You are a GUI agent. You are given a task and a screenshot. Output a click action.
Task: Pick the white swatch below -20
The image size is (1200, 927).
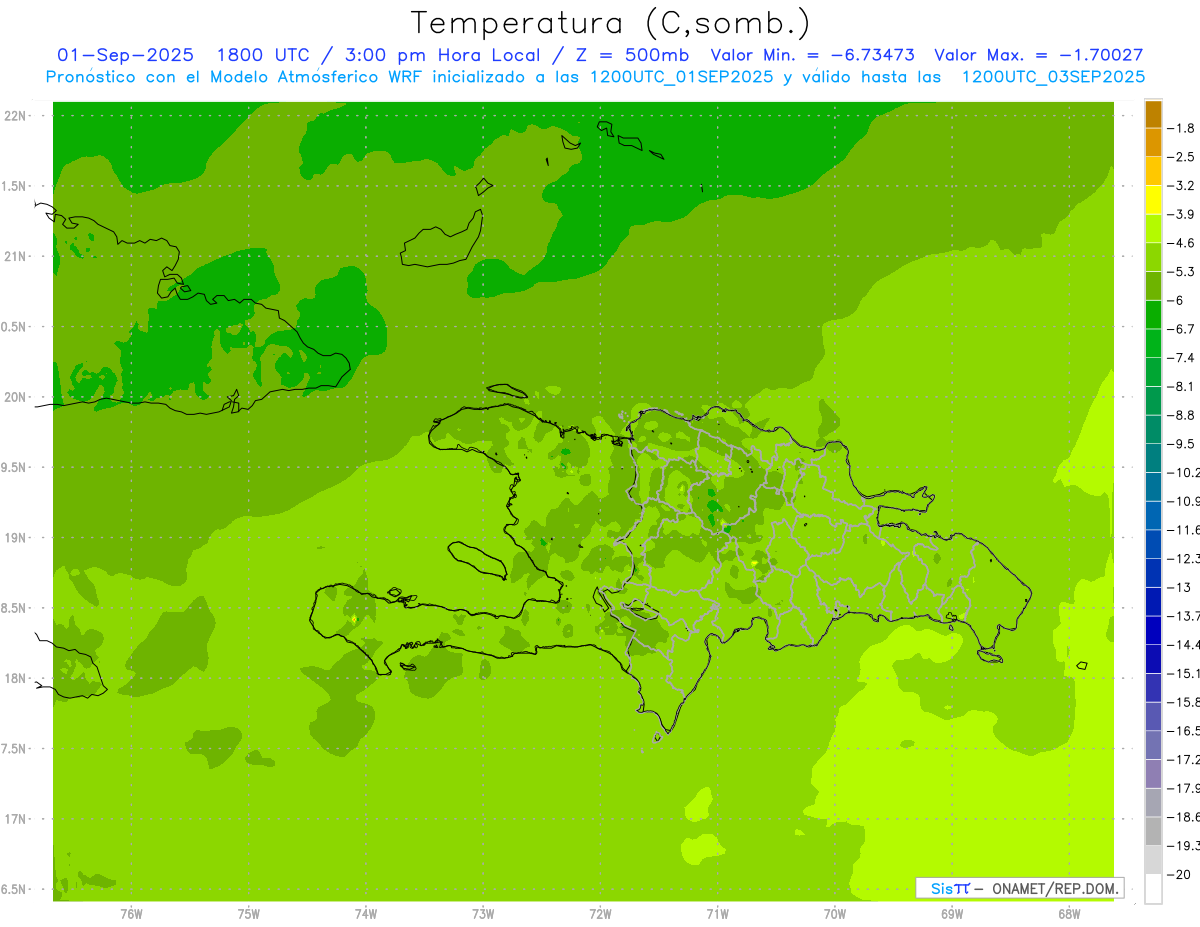point(1153,889)
